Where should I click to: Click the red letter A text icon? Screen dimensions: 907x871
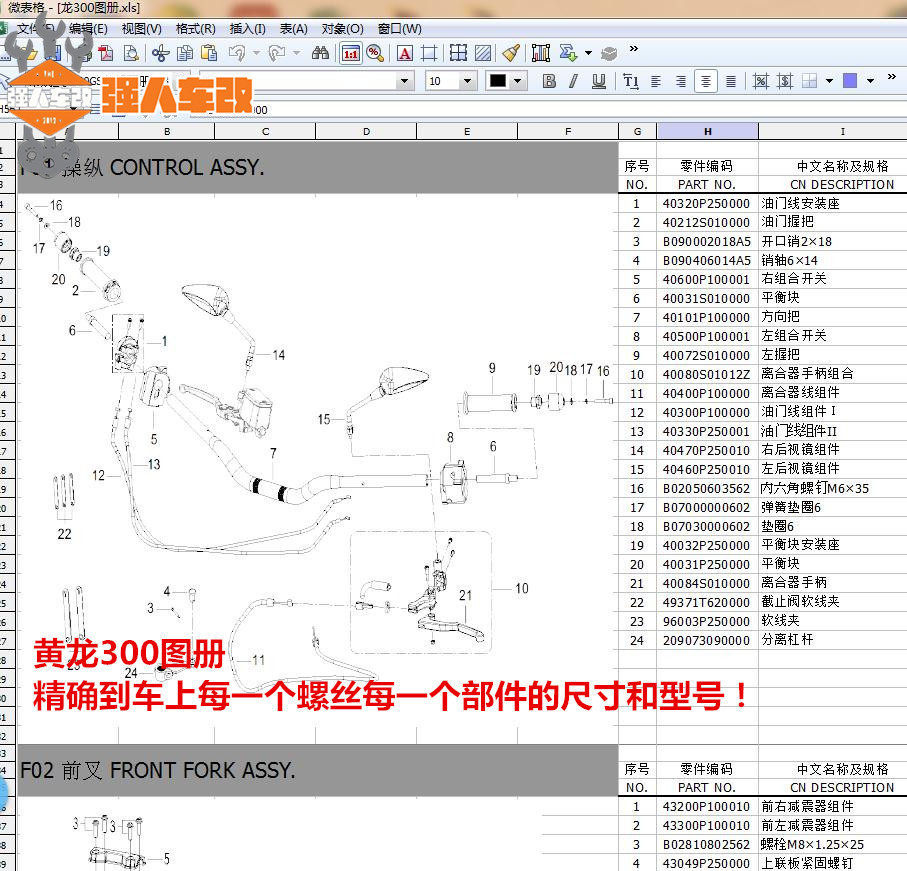point(405,54)
